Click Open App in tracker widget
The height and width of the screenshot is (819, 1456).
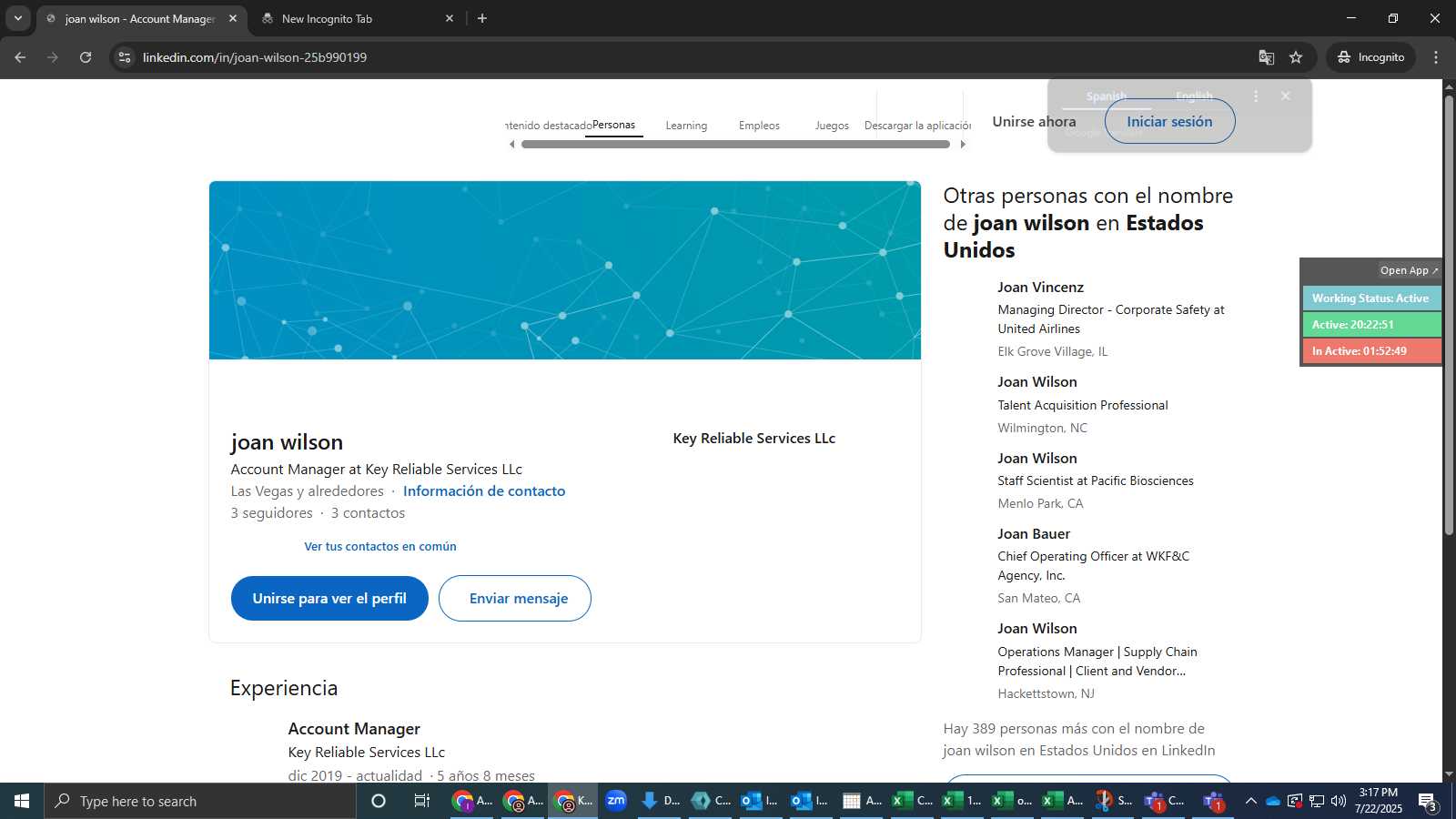1409,270
